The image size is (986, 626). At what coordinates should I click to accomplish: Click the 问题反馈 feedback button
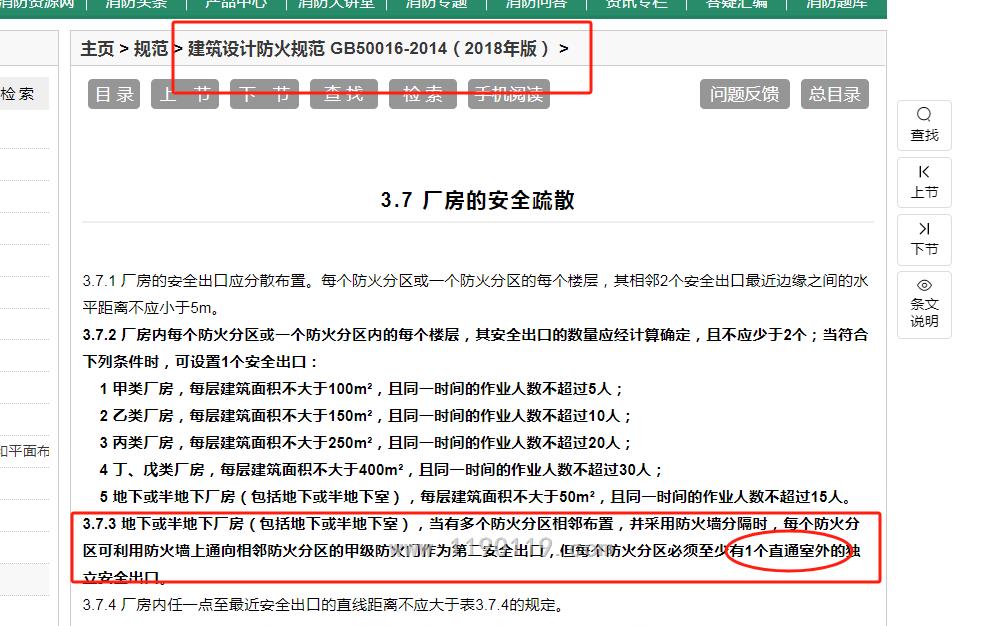coord(744,94)
